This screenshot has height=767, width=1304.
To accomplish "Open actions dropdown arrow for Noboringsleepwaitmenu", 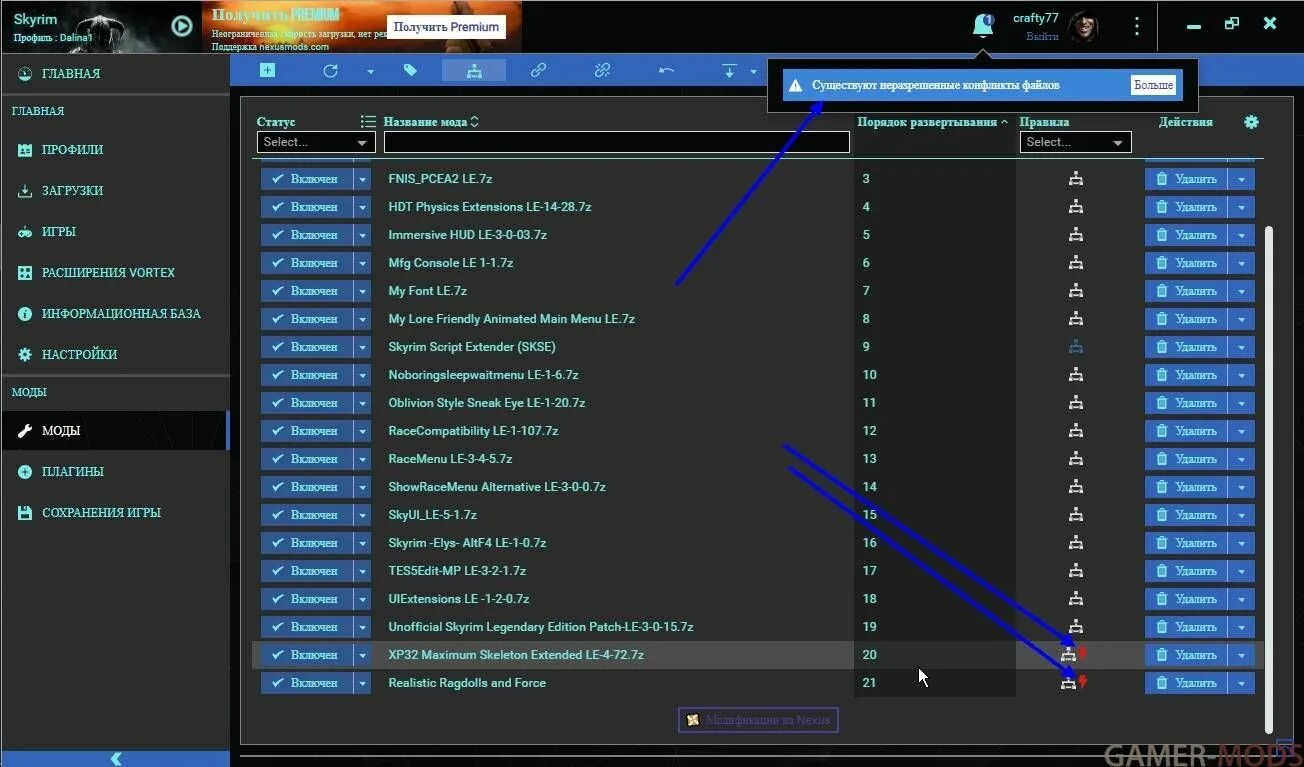I will (1241, 375).
